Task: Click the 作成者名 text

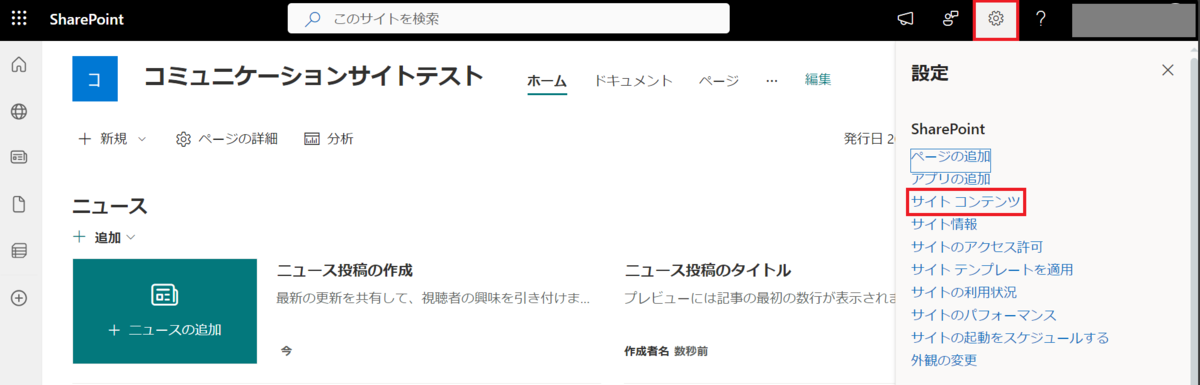Action: point(647,352)
